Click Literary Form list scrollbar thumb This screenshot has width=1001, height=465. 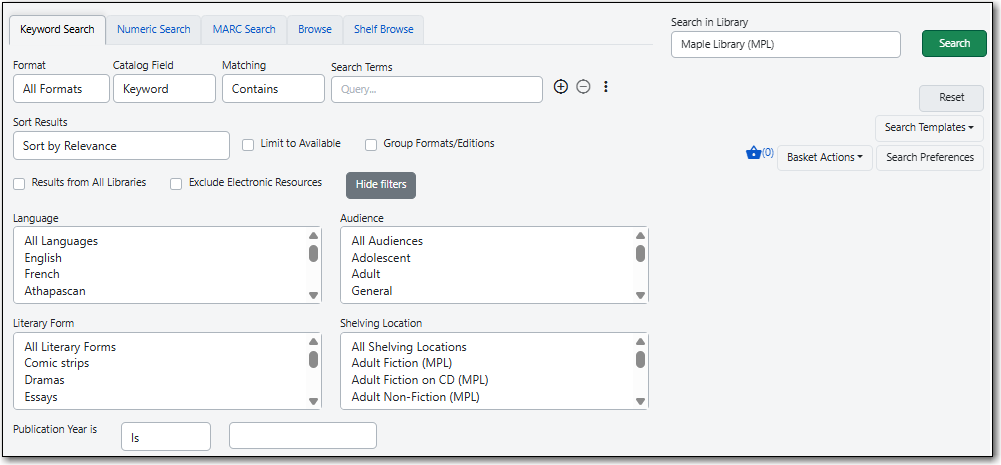(x=313, y=360)
